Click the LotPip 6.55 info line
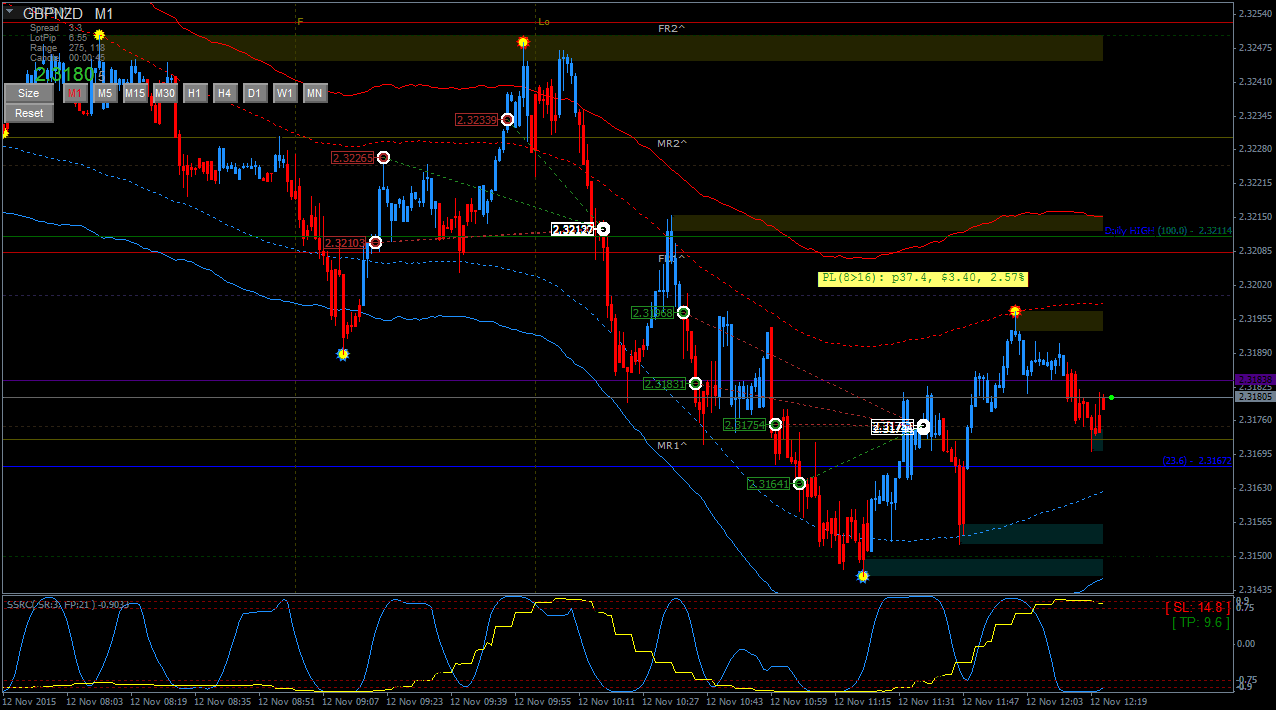 (58, 38)
